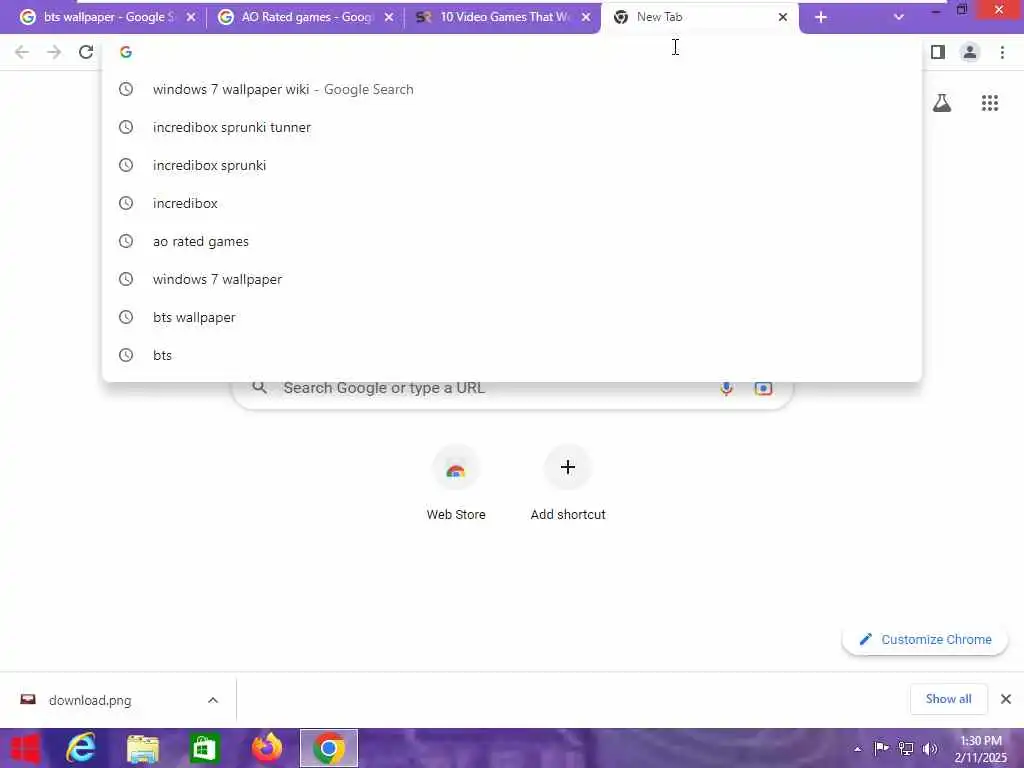Choose suggestion incredibox sprunki tunner
The width and height of the screenshot is (1024, 768).
click(512, 127)
